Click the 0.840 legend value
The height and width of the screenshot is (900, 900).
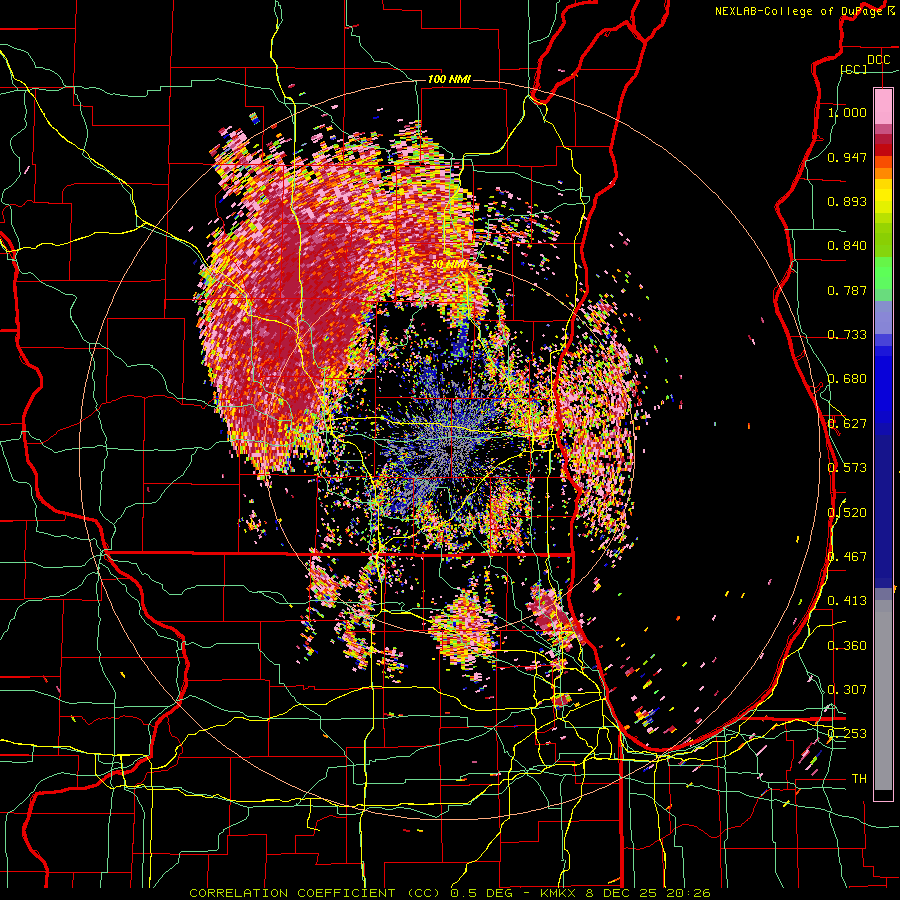pyautogui.click(x=847, y=246)
